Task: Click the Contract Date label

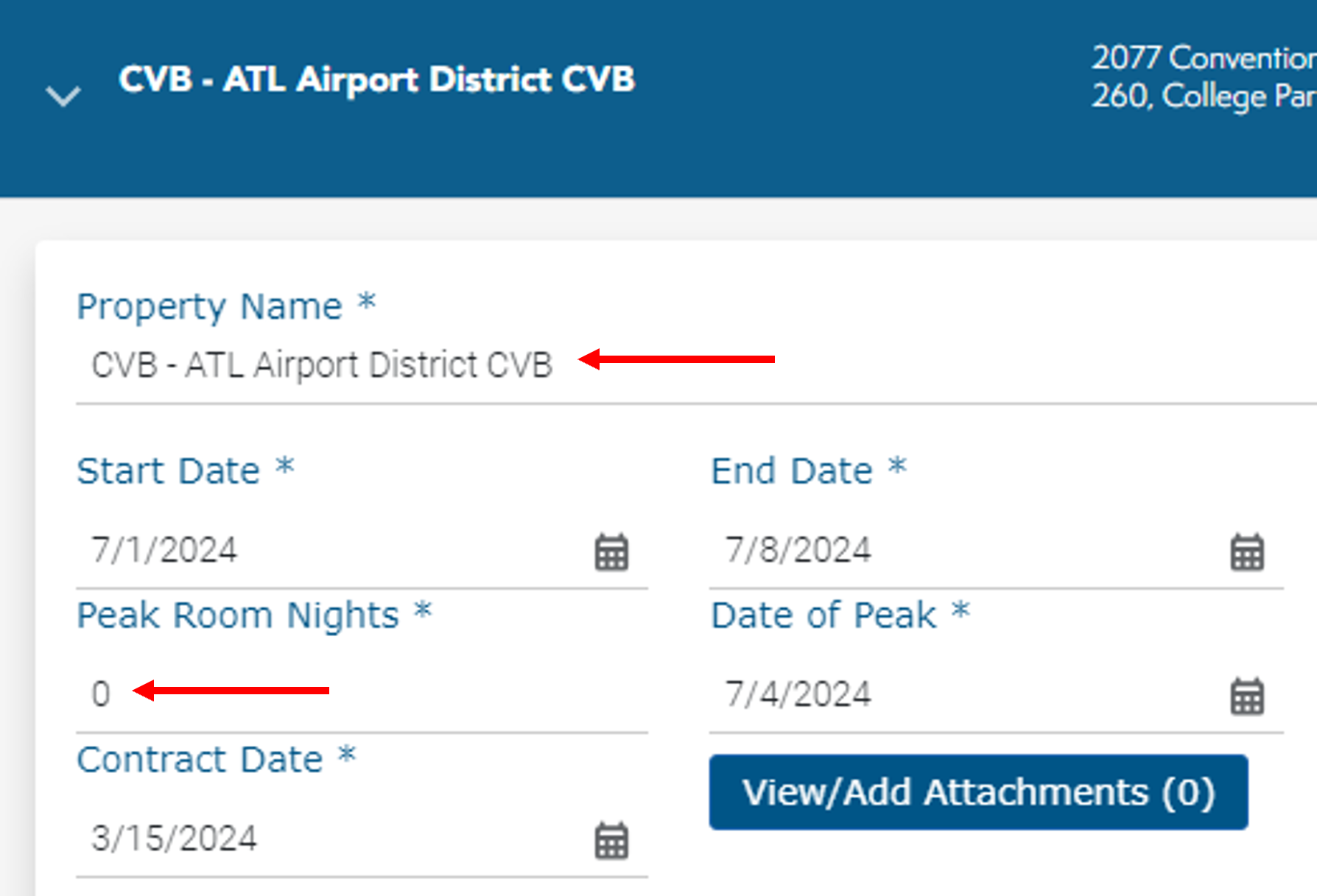Action: 200,760
